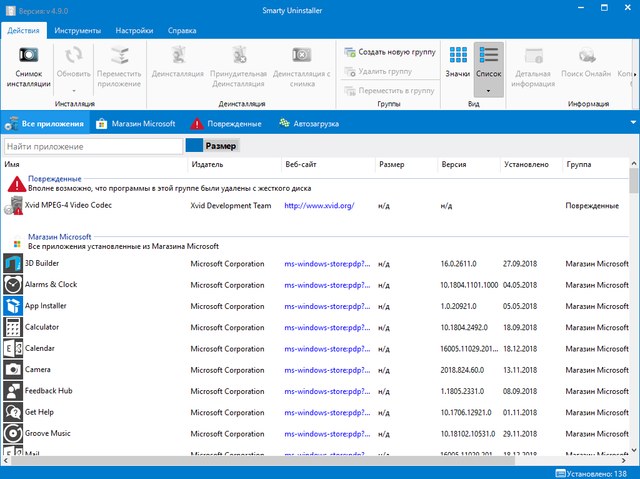Click the Calculator app icon
Image resolution: width=640 pixels, height=479 pixels.
(13, 327)
